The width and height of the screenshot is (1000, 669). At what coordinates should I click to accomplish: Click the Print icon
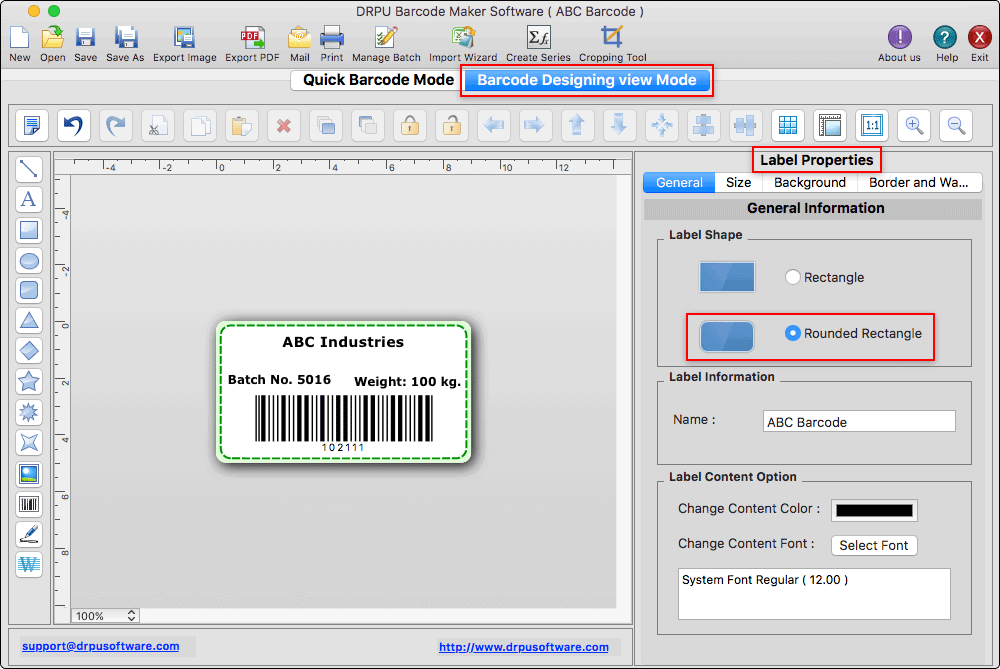pyautogui.click(x=332, y=43)
